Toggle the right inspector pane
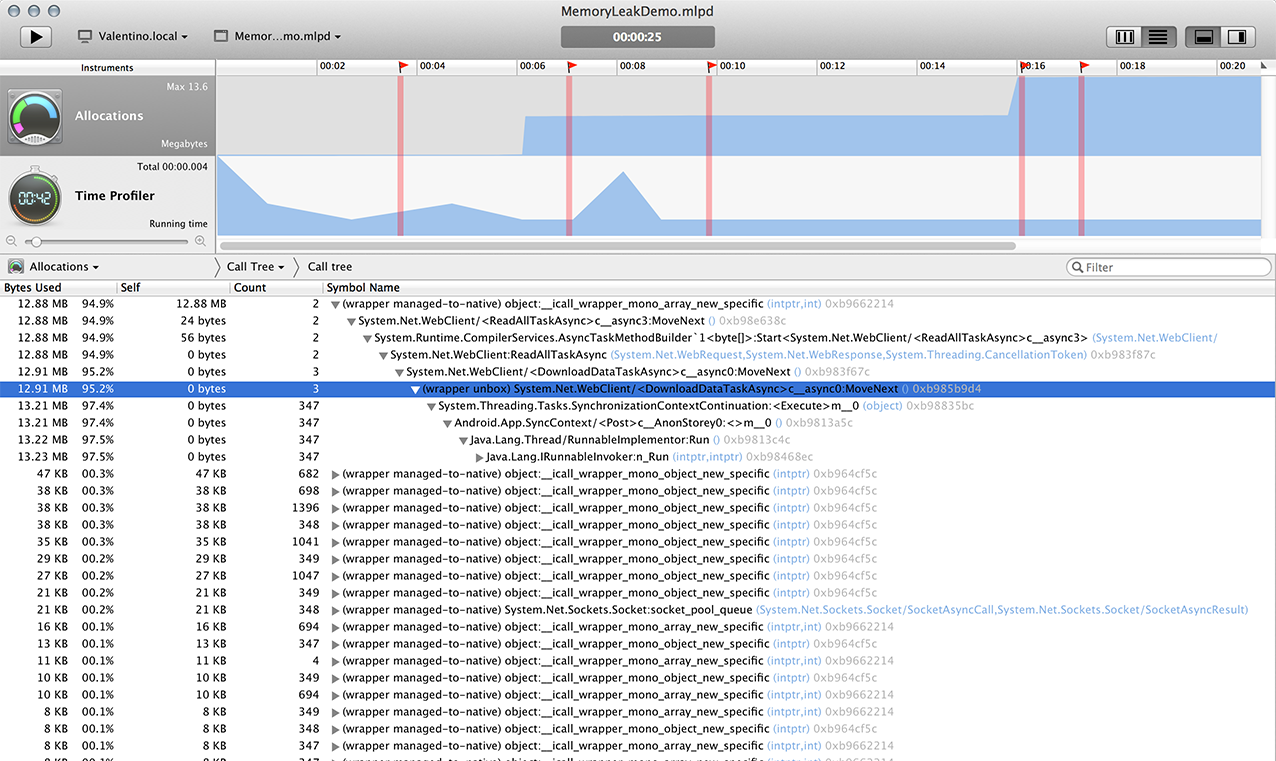Screen dimensions: 1276x761 coord(1238,37)
